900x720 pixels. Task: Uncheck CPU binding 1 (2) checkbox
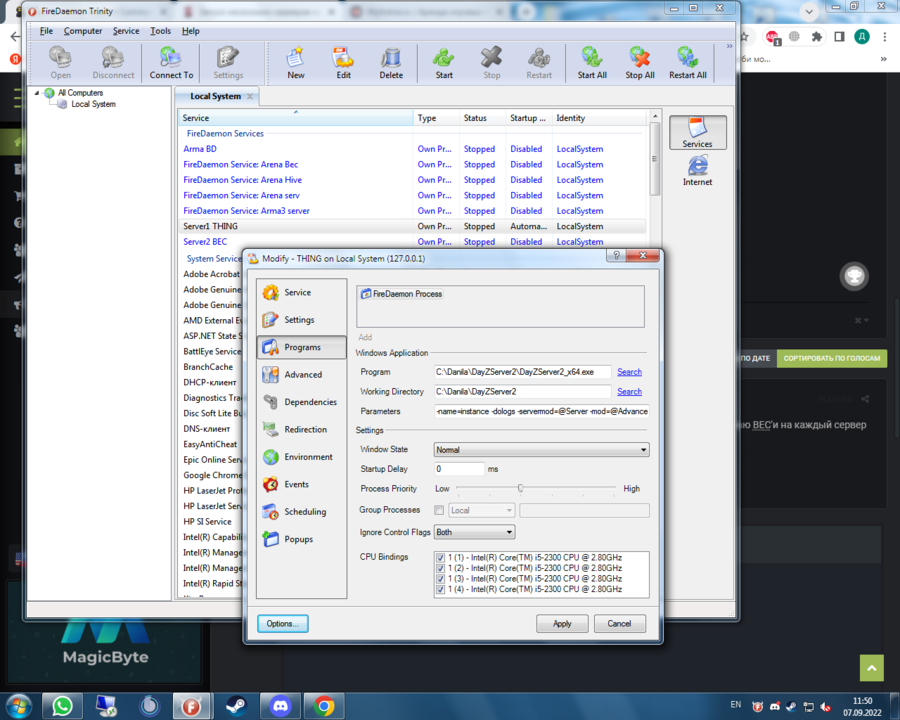[x=440, y=568]
